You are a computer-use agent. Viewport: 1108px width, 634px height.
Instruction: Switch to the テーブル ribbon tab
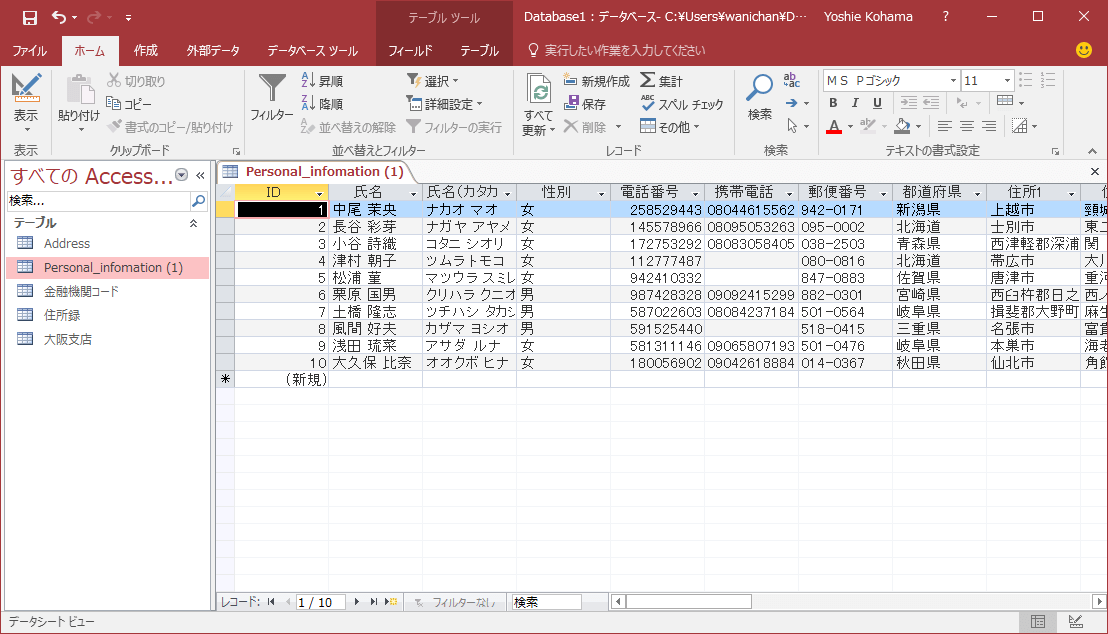point(480,50)
